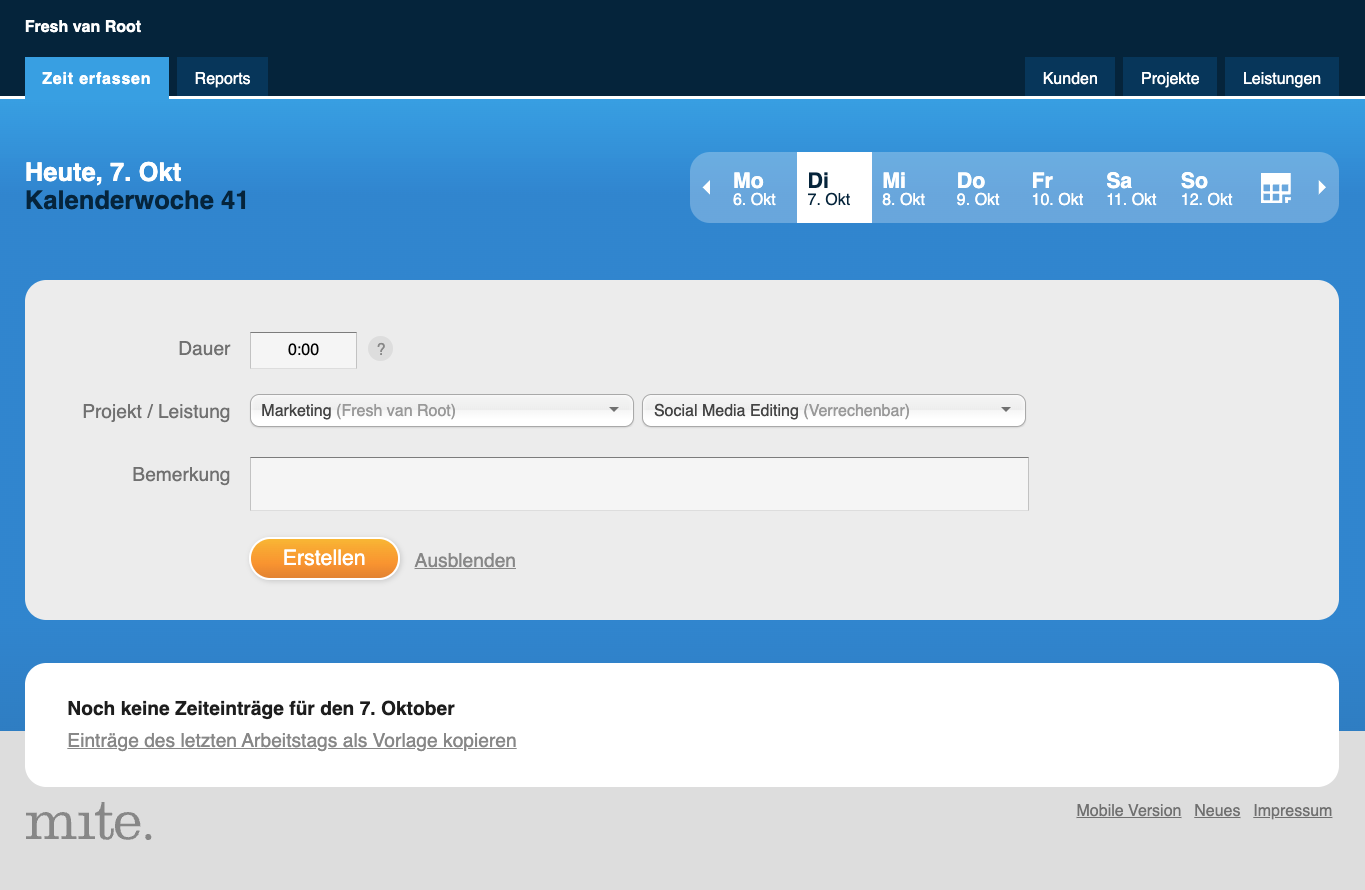
Task: Select the Zeit erfassen tab
Action: coord(96,78)
